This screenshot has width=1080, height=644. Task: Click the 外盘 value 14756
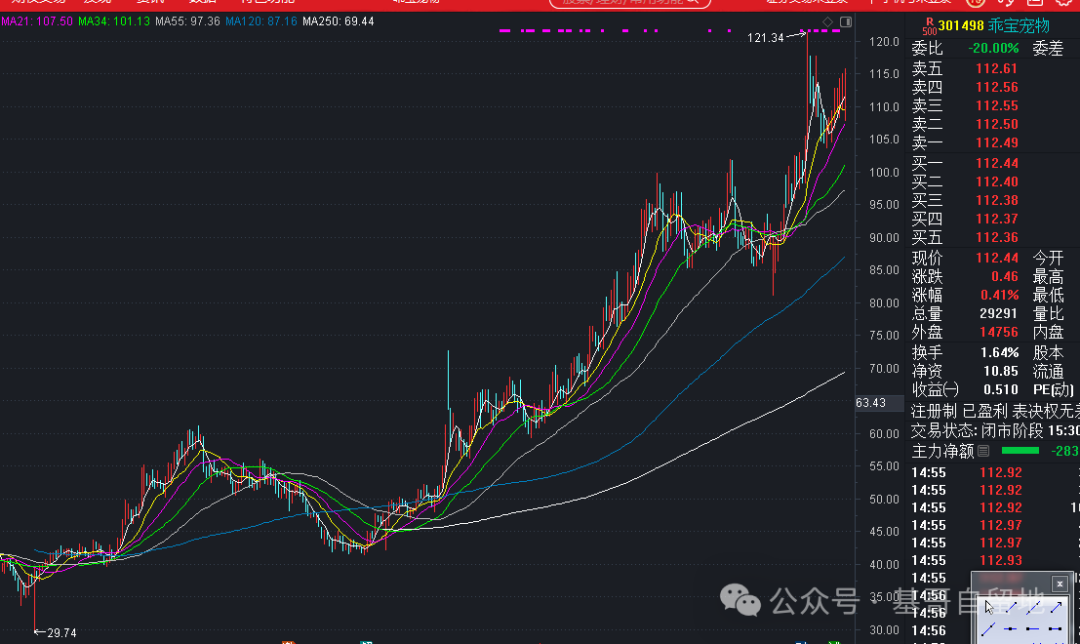tap(999, 333)
